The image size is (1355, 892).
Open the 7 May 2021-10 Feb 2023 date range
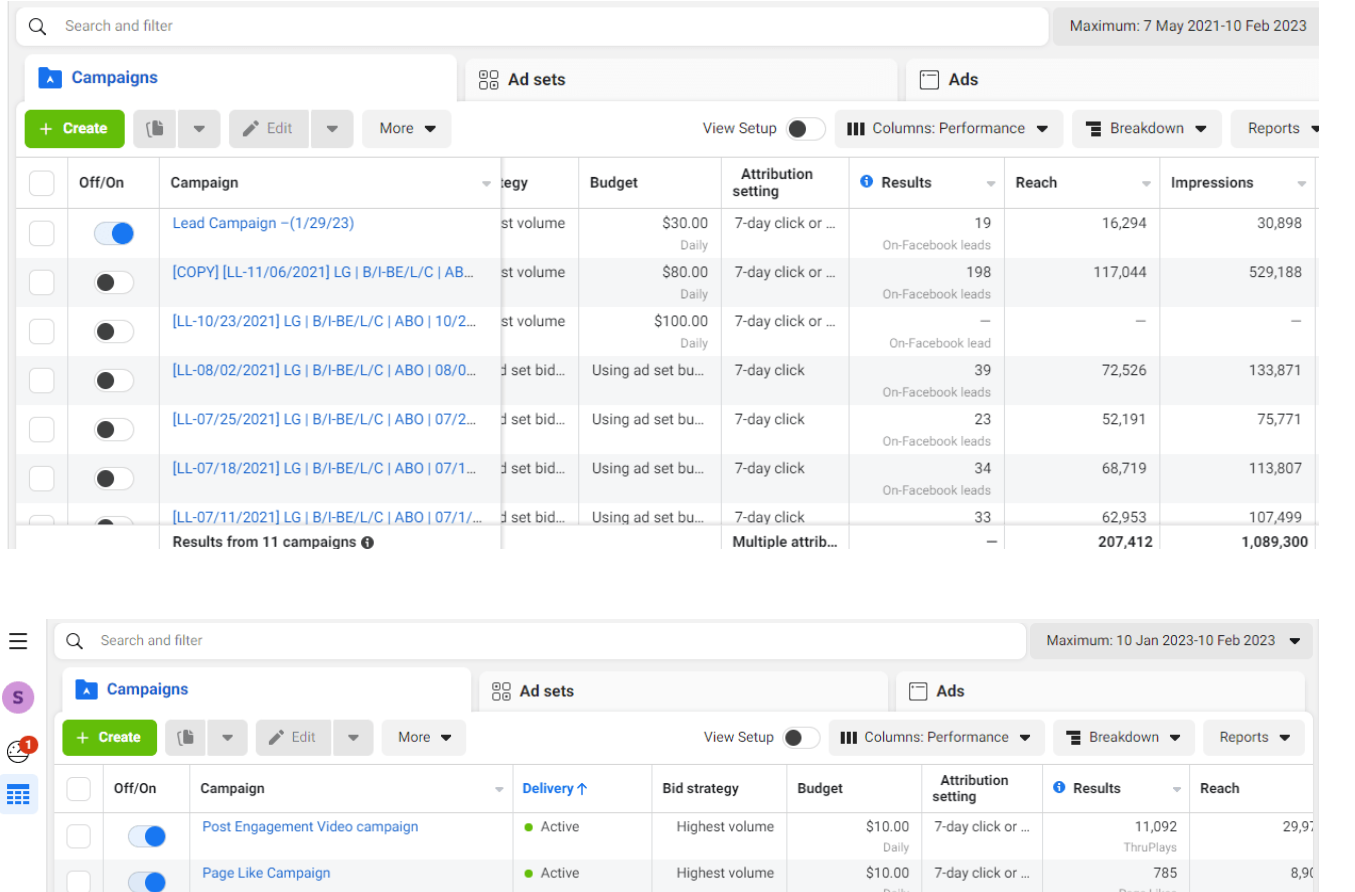[x=1187, y=26]
